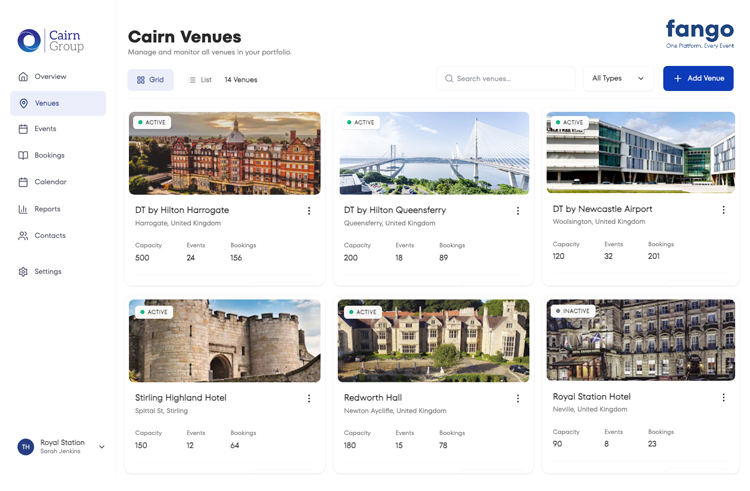Viewport: 750px width, 491px height.
Task: Click the Add Venue button
Action: tap(698, 78)
